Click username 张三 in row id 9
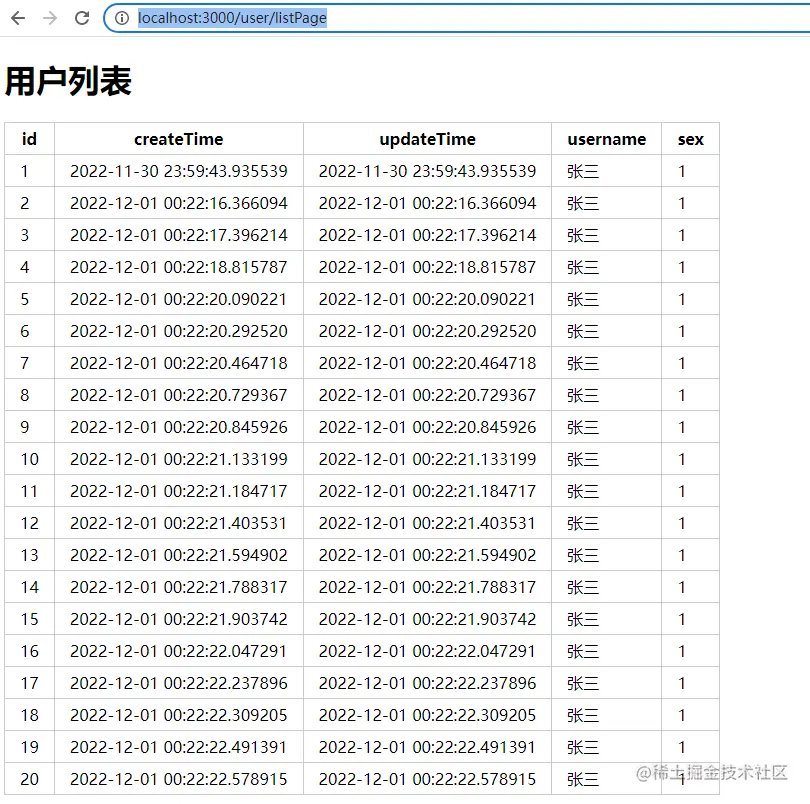 pos(583,427)
